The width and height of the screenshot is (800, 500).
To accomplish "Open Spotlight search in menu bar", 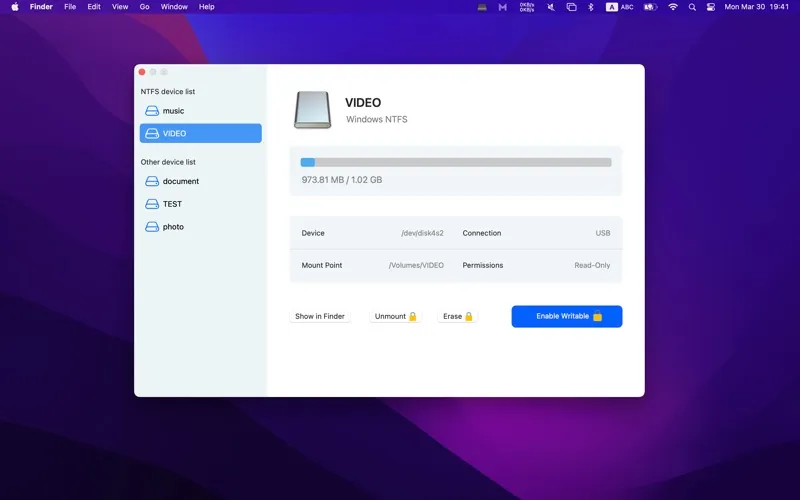I will (692, 7).
